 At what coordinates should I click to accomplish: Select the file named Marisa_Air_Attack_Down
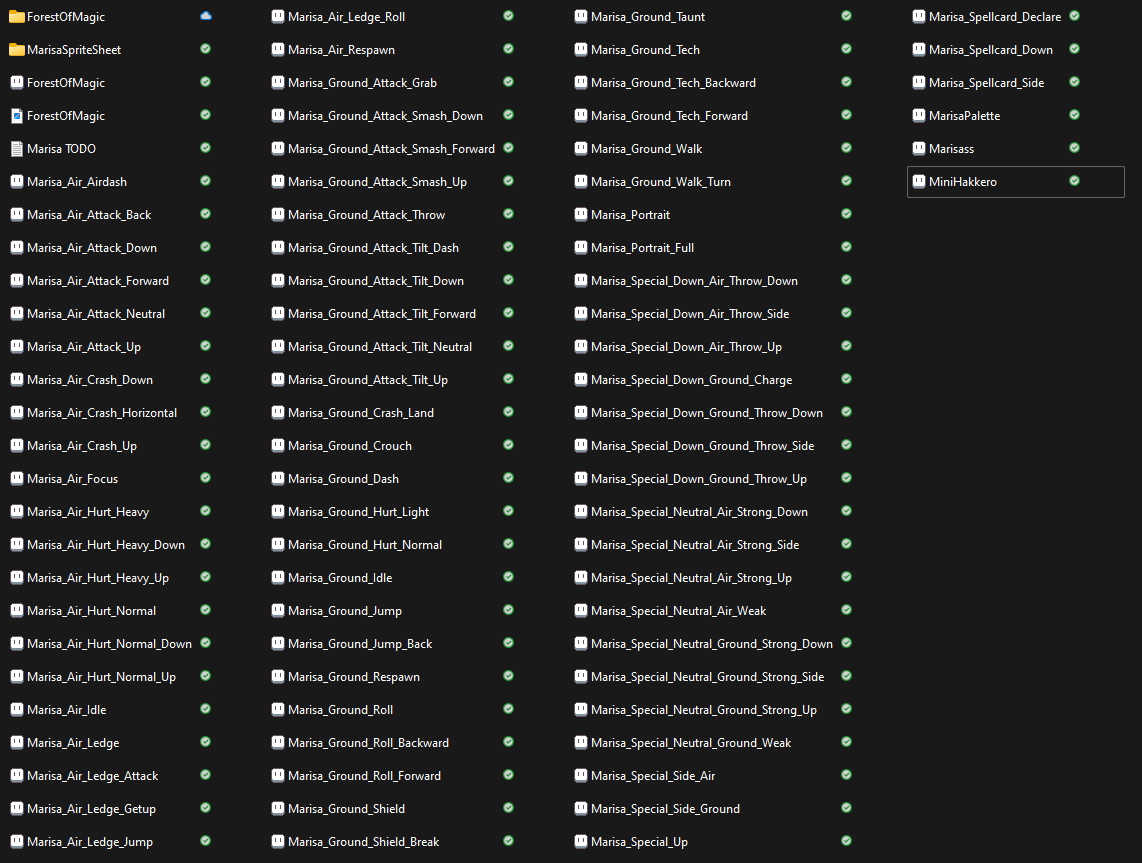pos(92,248)
